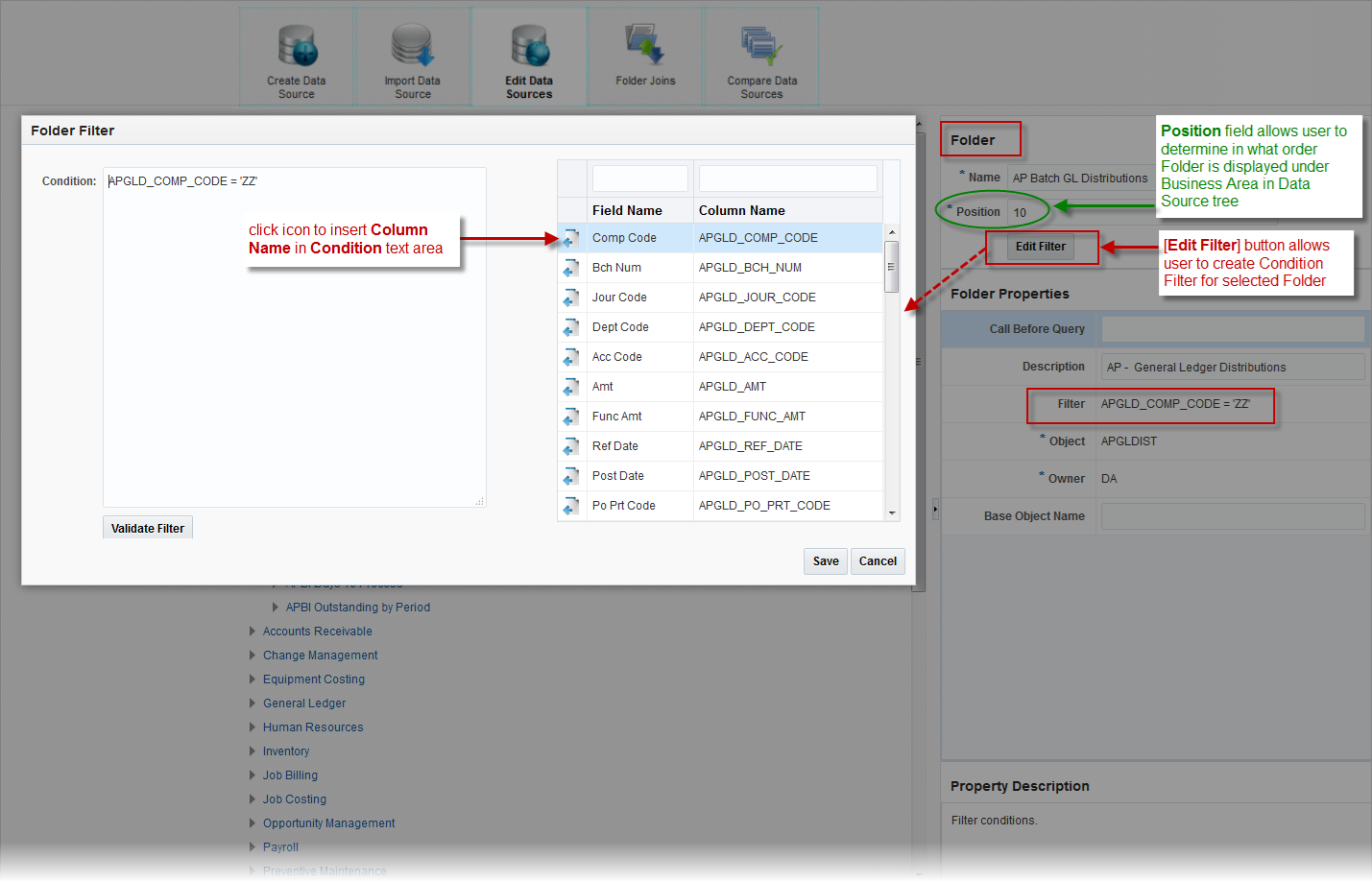Screen dimensions: 1372x882
Task: Click the folder Name field
Action: coord(1081,178)
